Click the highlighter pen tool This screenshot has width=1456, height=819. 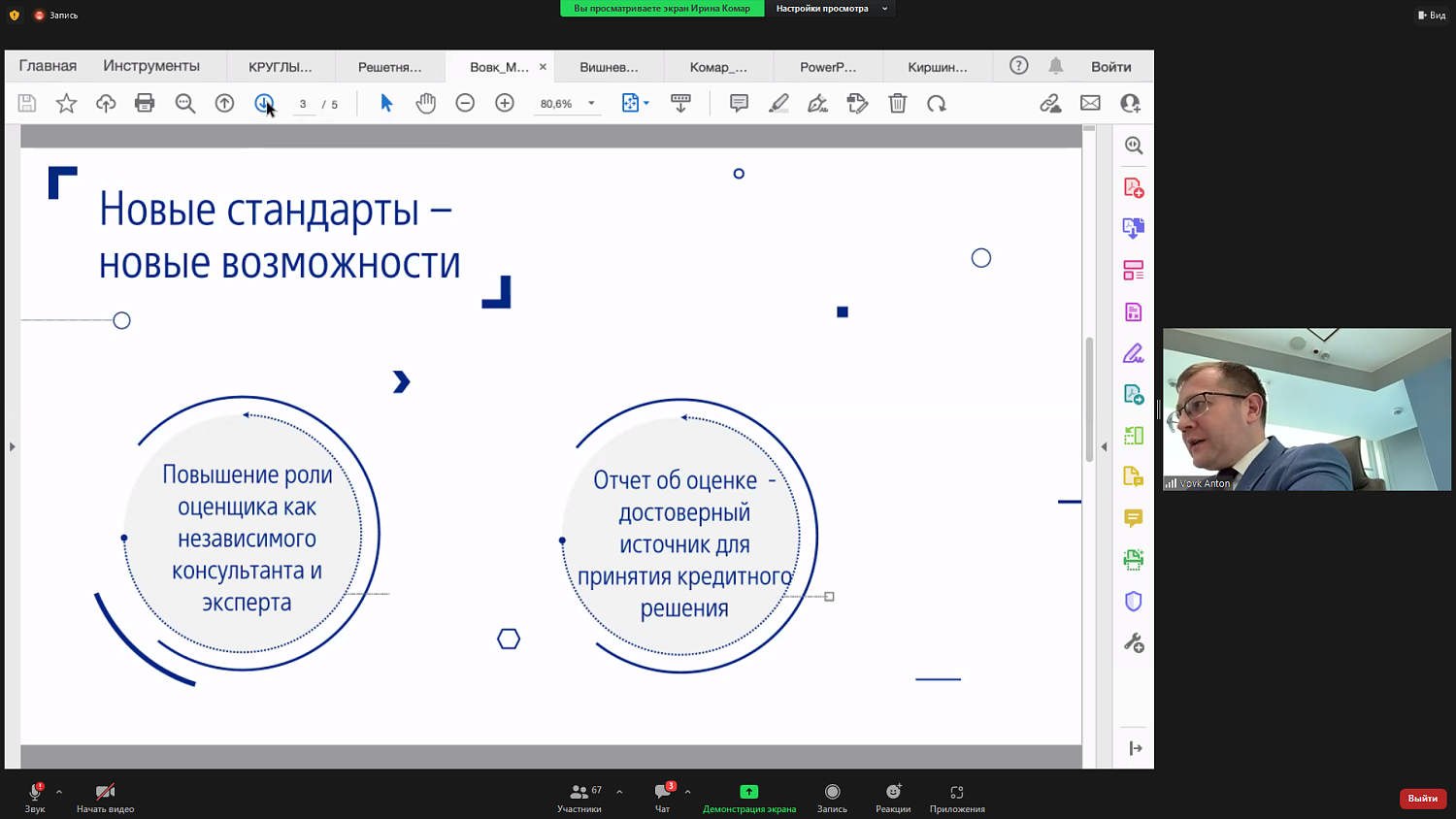pos(778,103)
